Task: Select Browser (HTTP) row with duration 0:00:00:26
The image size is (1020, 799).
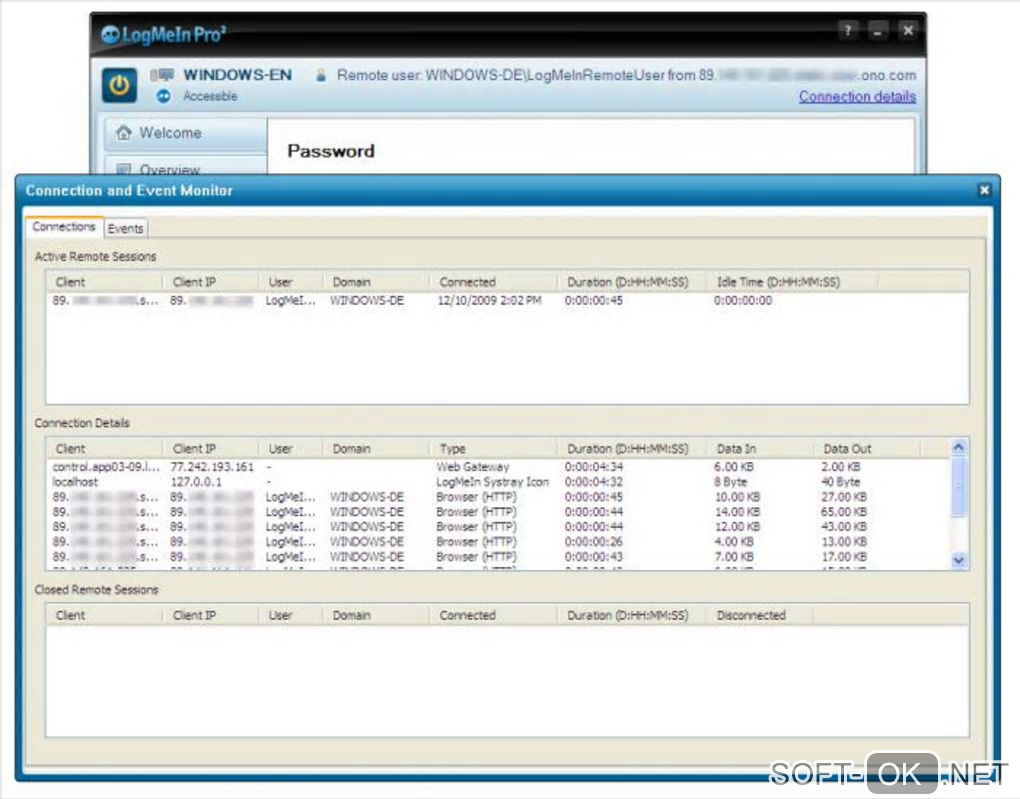Action: 499,541
